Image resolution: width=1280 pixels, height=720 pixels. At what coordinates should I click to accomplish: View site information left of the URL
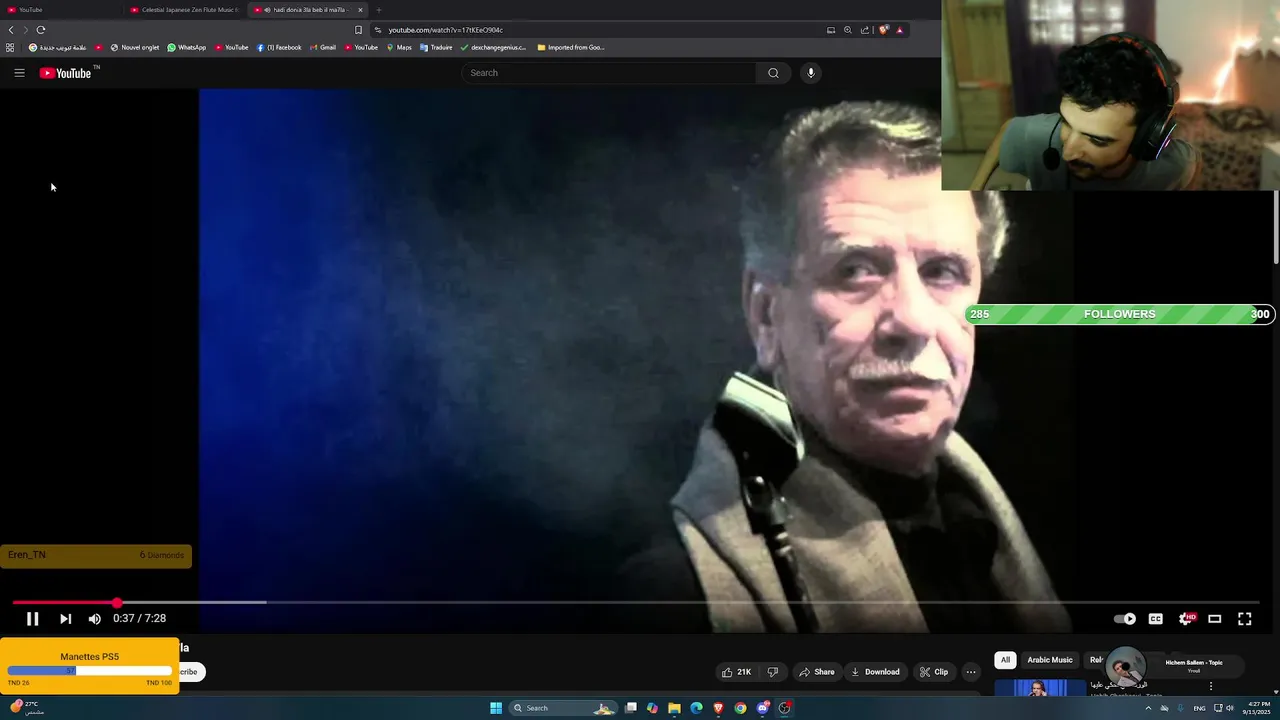[x=377, y=30]
